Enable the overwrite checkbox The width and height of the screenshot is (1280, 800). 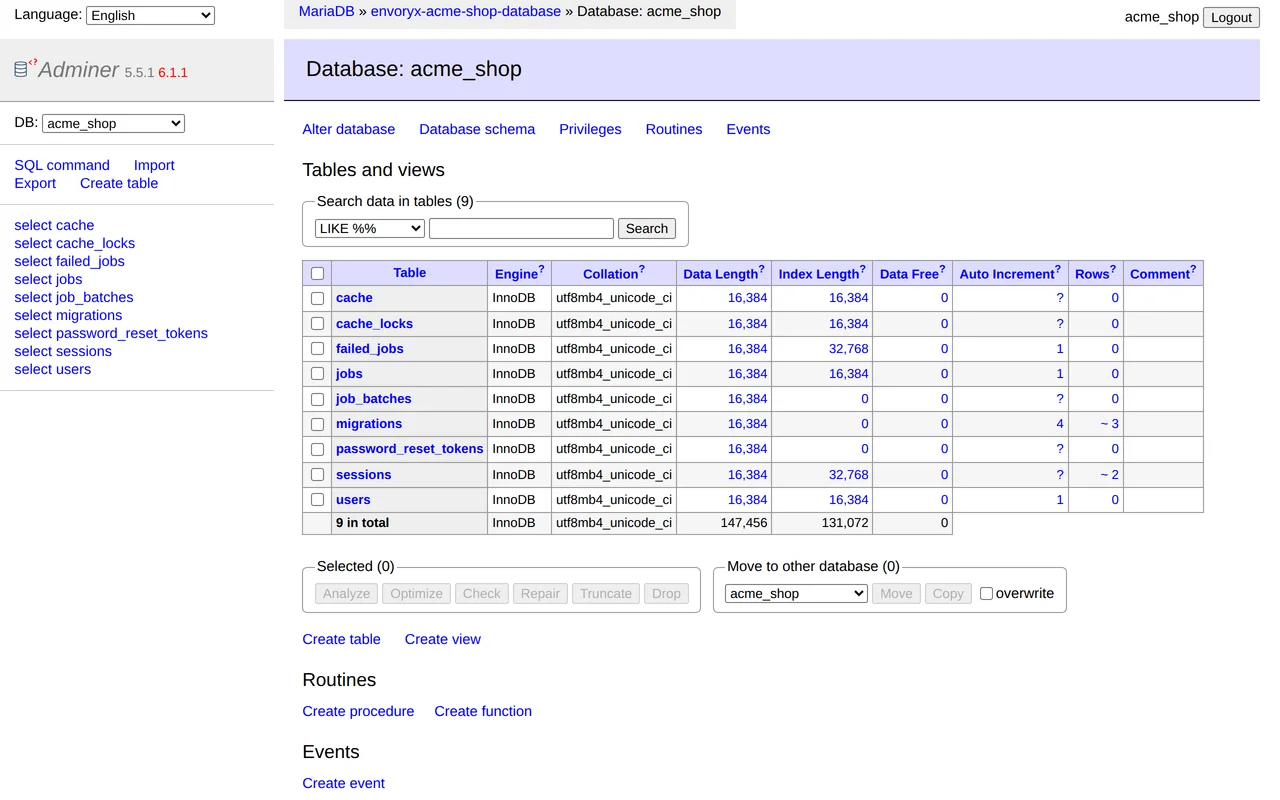[x=986, y=594]
